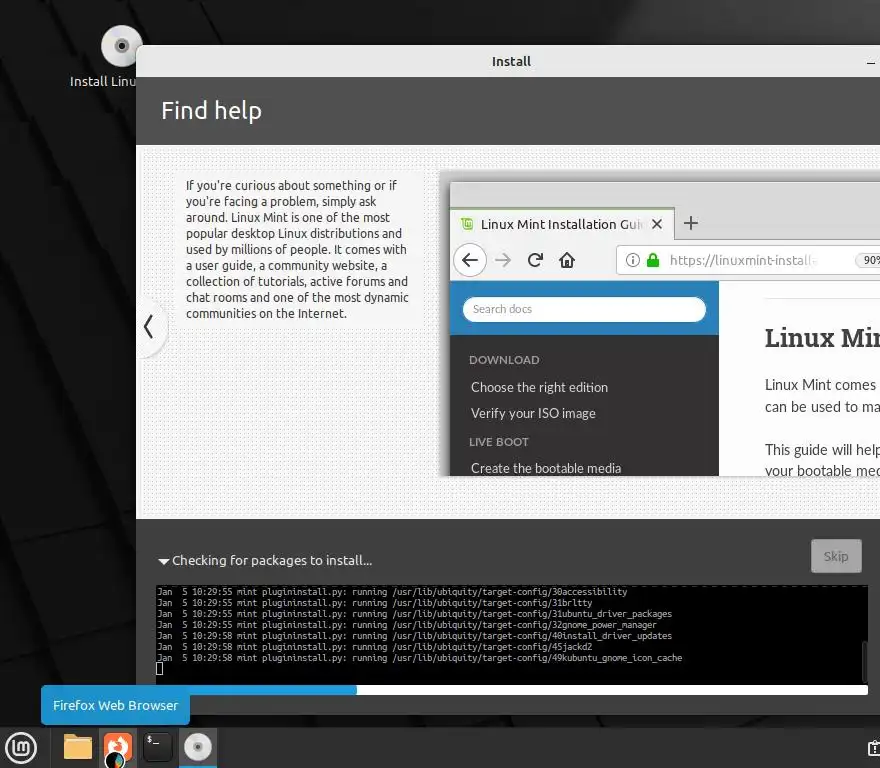The height and width of the screenshot is (768, 880).
Task: Minimize the Install window
Action: tap(870, 62)
